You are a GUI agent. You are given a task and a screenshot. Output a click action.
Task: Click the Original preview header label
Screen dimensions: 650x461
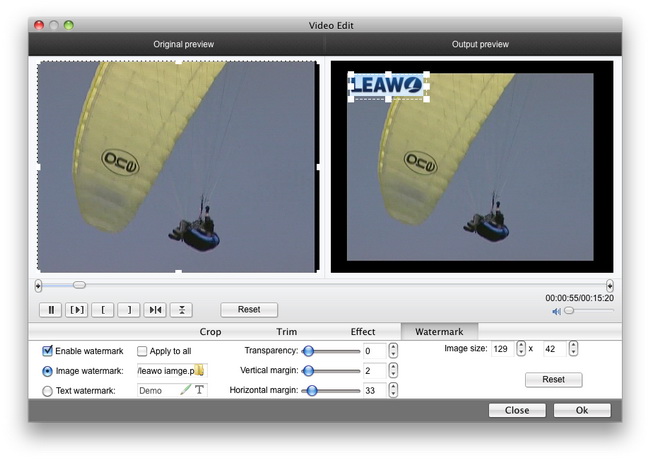coord(184,44)
